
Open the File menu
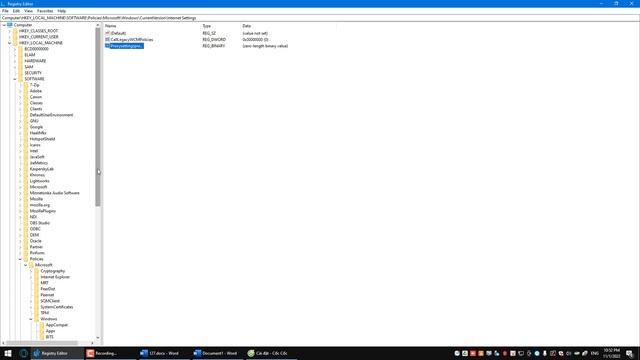pos(5,11)
